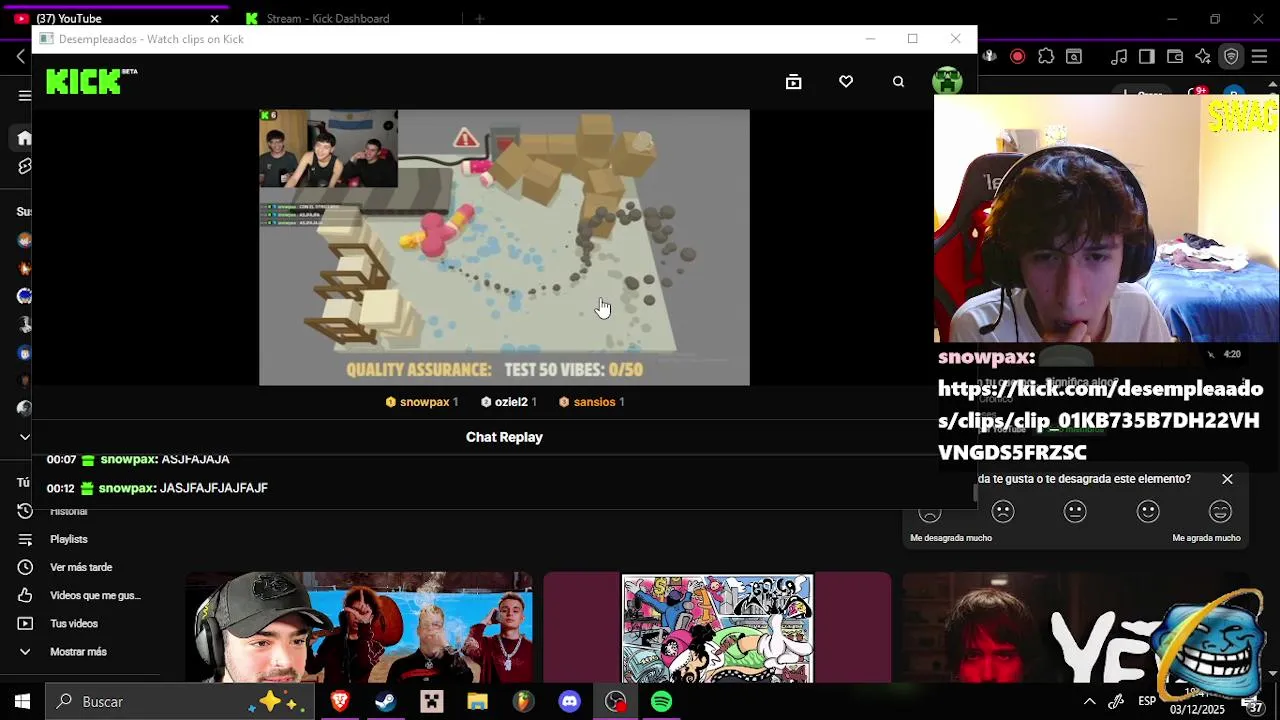Open YouTube Shorts icon in sidebar
The image size is (1280, 720).
(25, 166)
